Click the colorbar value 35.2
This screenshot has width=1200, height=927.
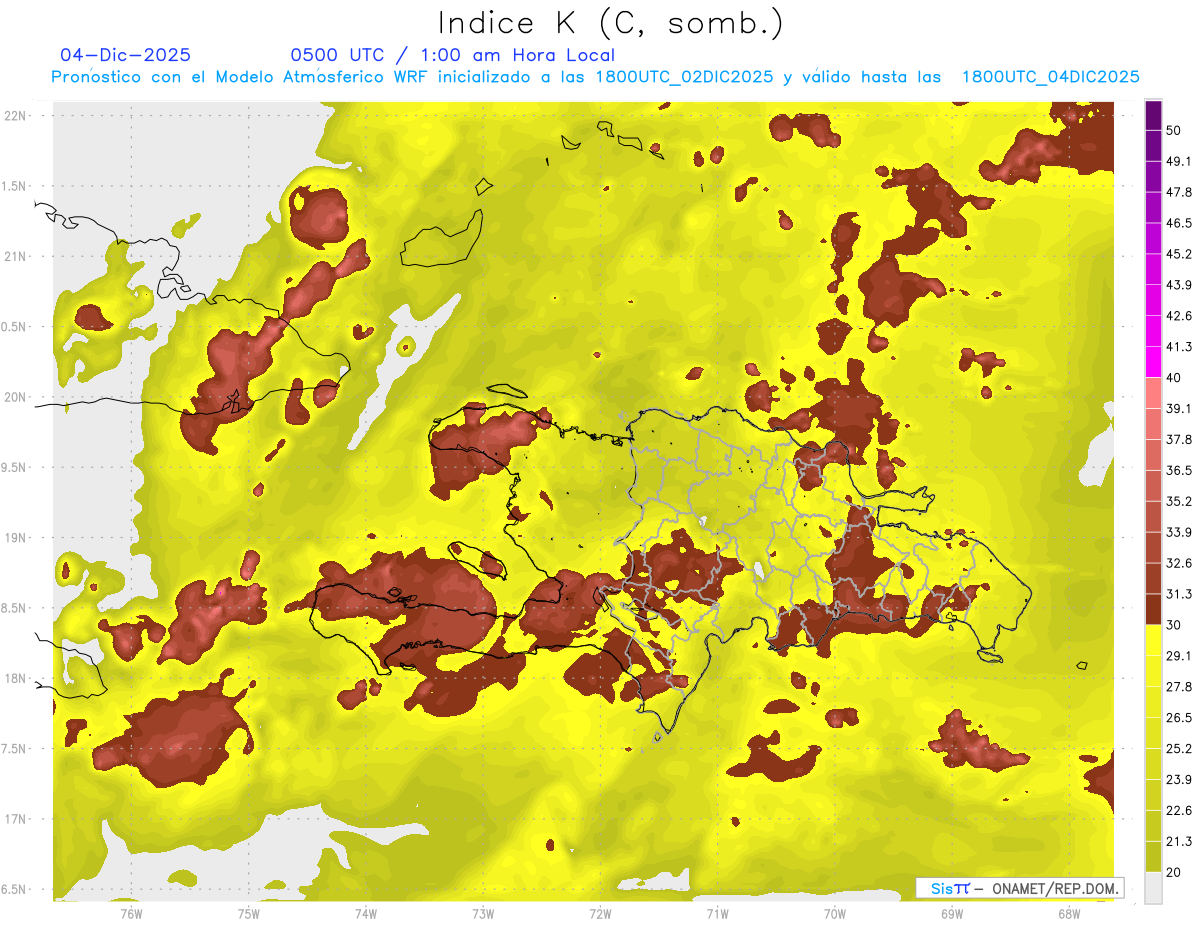click(x=1179, y=501)
